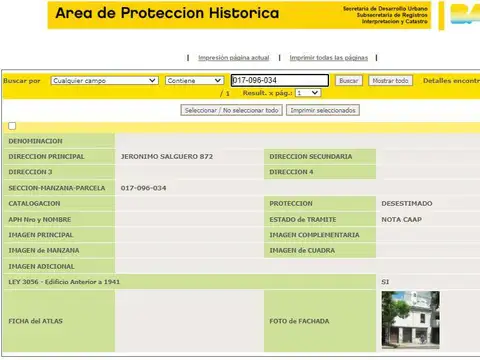Click the DESESTIMADO protection value

click(407, 203)
